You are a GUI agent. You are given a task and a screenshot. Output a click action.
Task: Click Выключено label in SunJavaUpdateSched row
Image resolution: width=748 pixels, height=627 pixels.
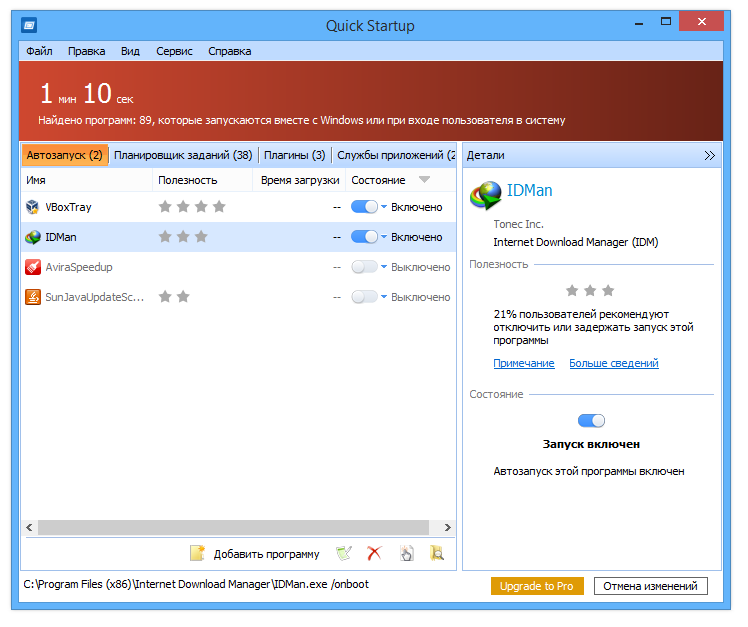click(x=421, y=297)
